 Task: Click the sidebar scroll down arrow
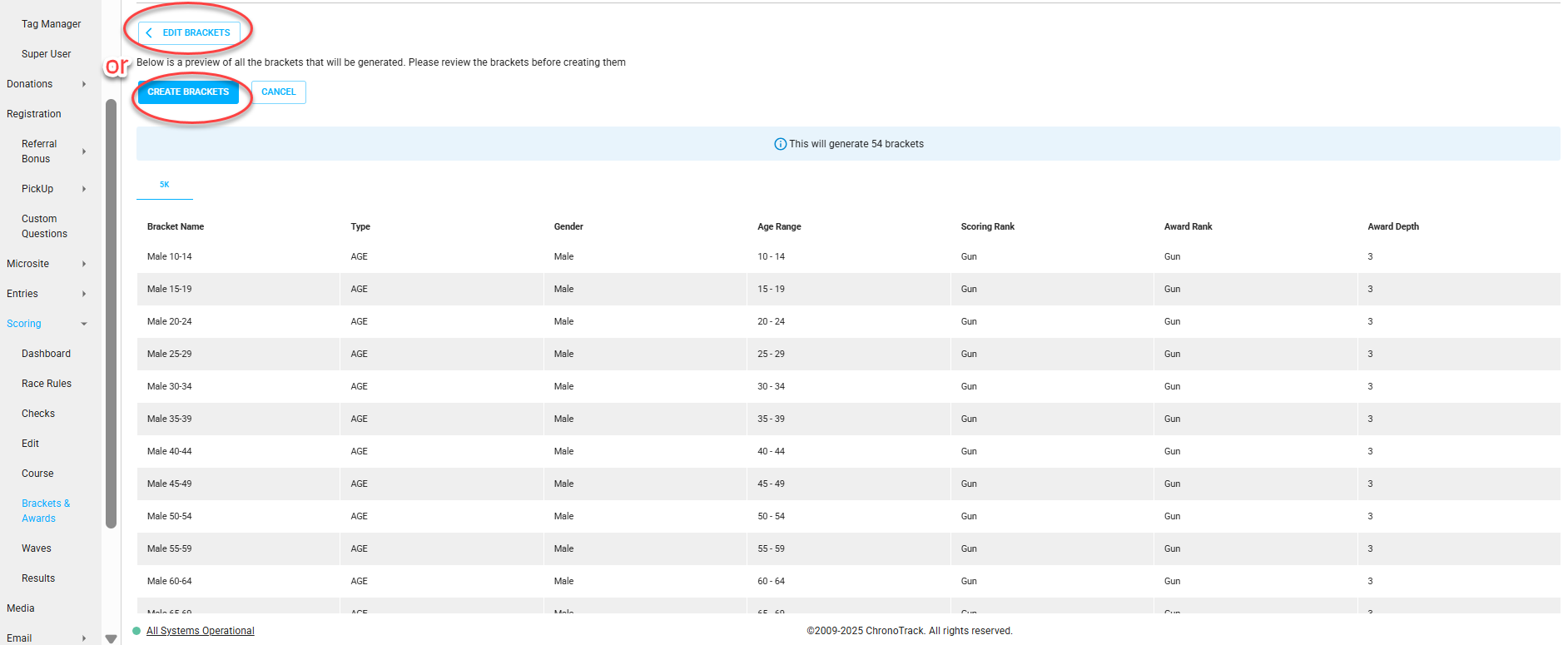coord(112,638)
